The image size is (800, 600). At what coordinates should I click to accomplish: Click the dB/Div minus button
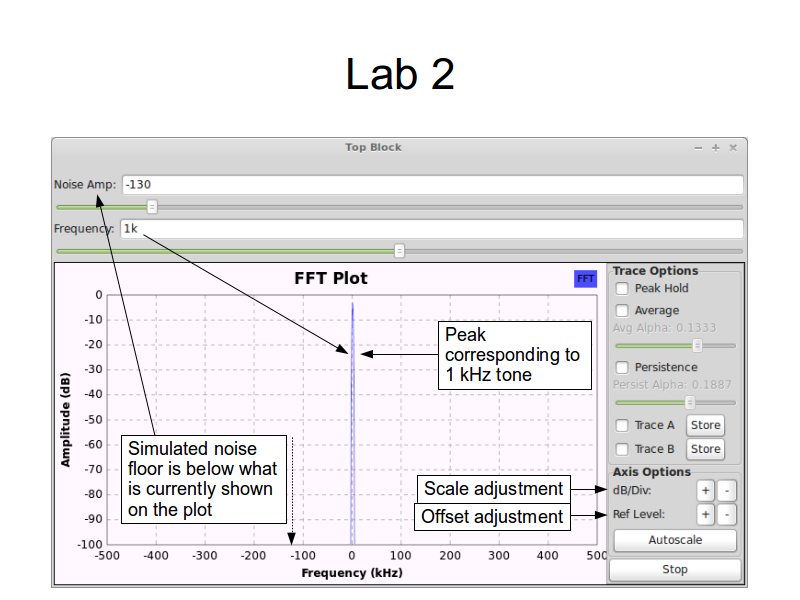click(x=727, y=491)
